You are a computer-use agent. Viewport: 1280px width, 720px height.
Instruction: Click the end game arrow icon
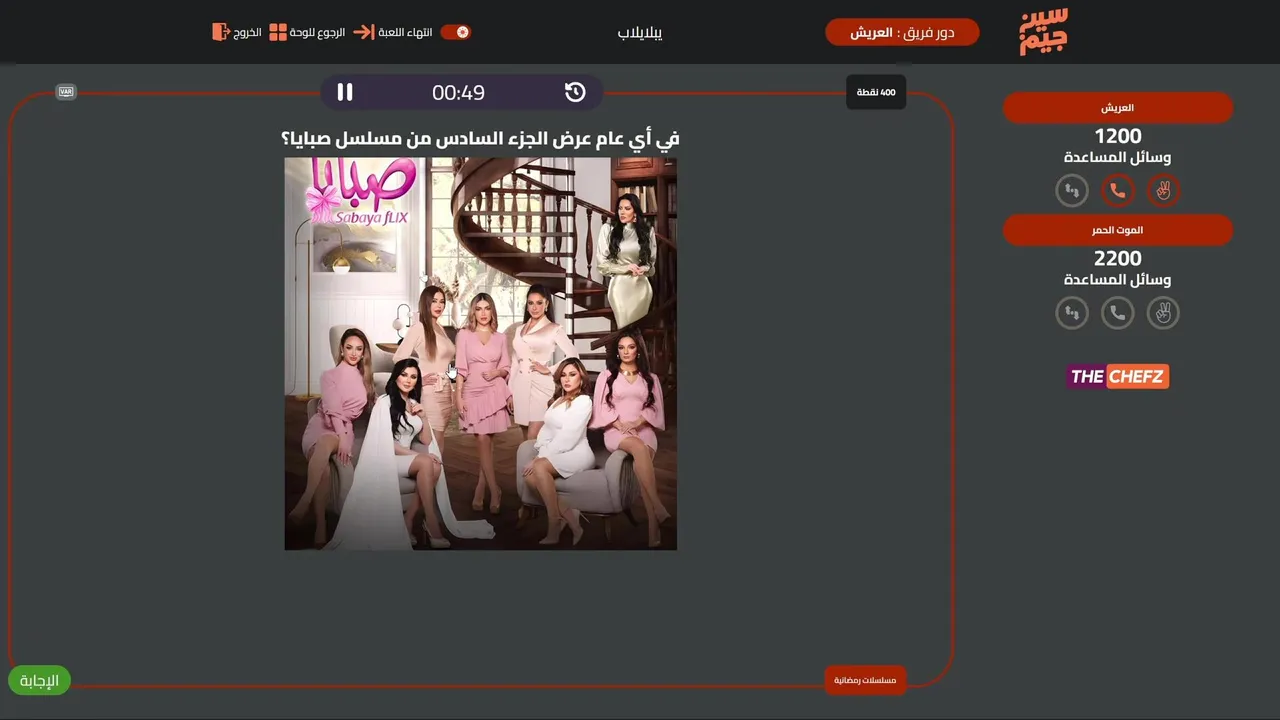point(364,32)
